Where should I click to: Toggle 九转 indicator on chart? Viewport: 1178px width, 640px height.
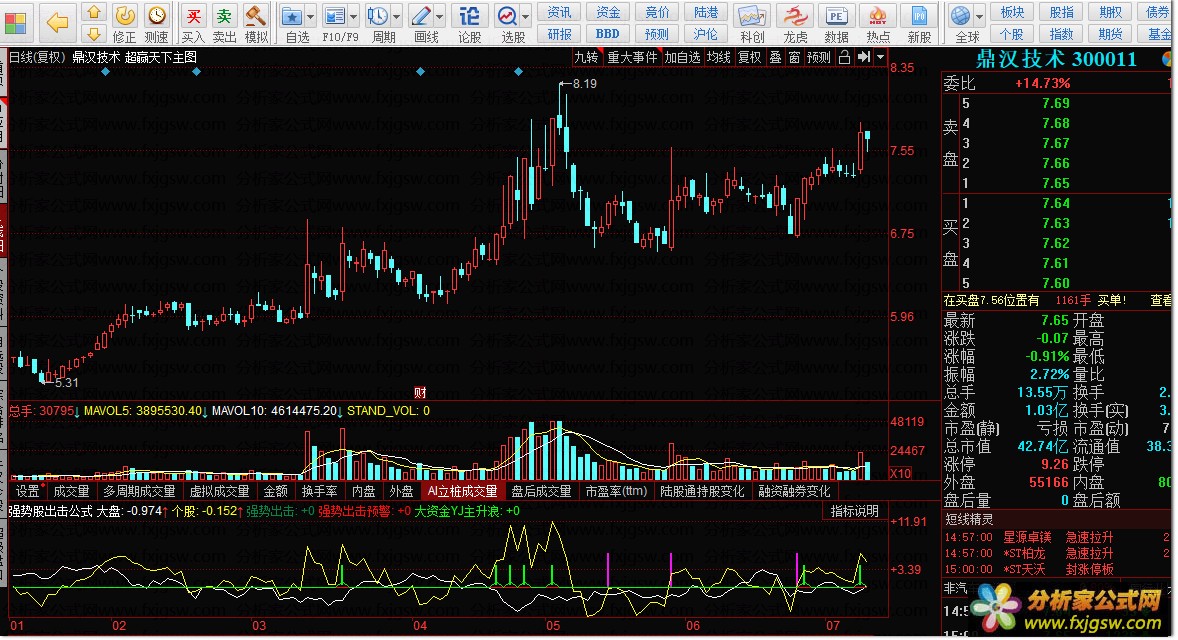coord(586,57)
